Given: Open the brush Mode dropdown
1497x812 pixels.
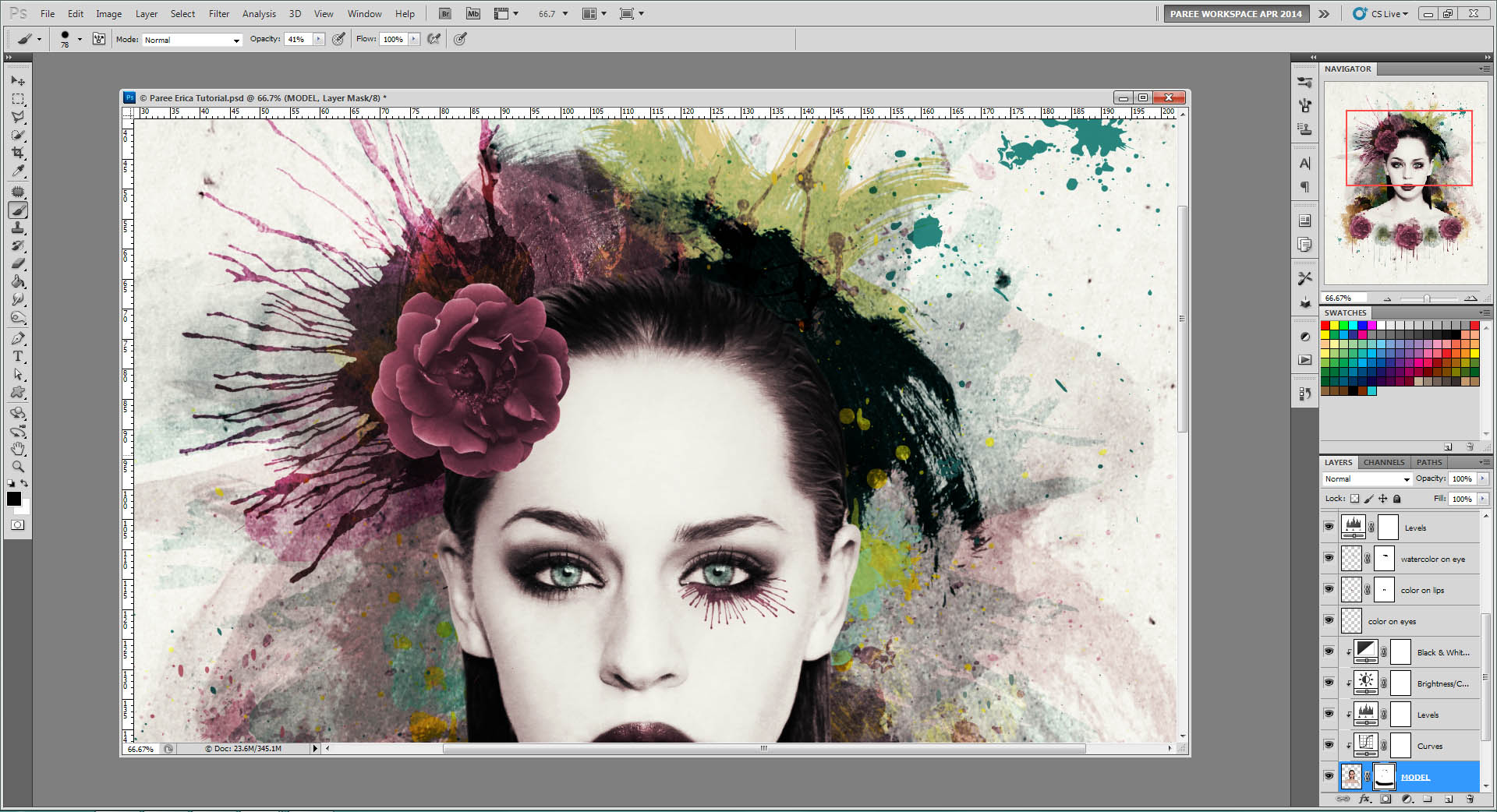Looking at the screenshot, I should point(192,40).
